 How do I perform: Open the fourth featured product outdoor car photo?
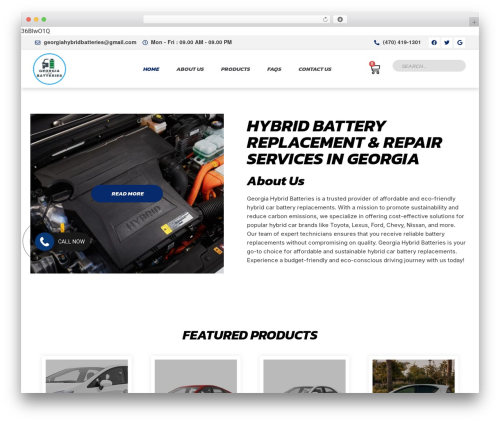pos(414,376)
